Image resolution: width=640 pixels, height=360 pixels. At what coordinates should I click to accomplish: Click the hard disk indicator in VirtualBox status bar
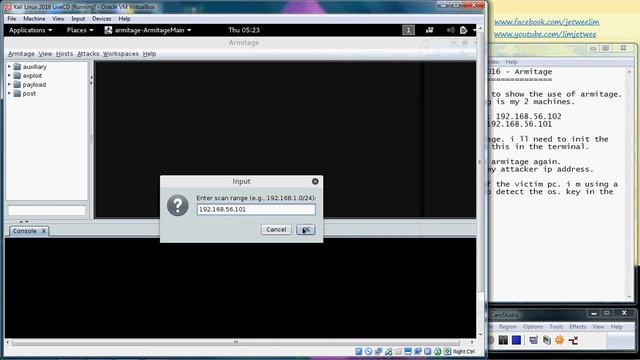pos(358,351)
